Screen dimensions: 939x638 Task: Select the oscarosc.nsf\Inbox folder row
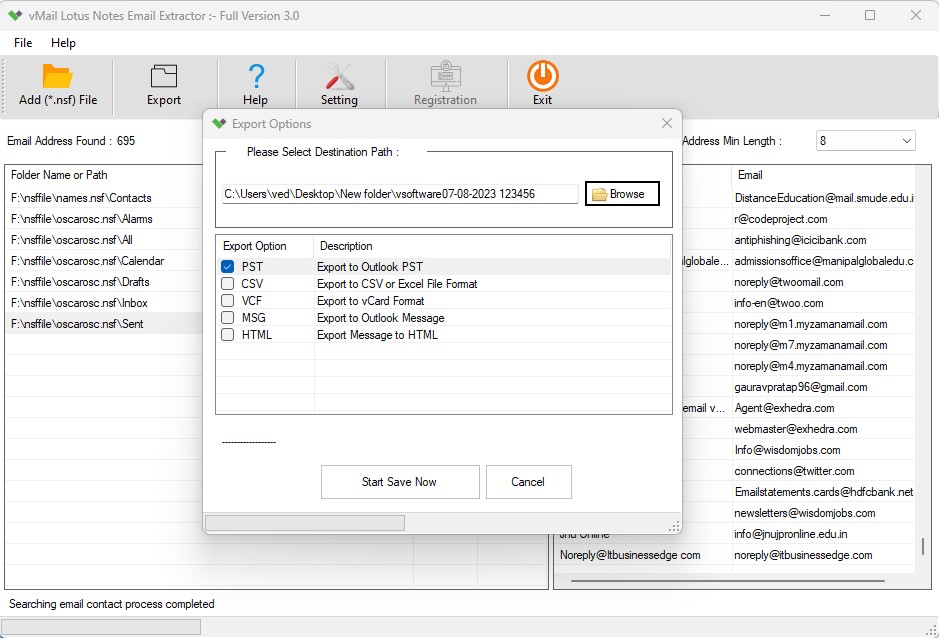pyautogui.click(x=104, y=303)
